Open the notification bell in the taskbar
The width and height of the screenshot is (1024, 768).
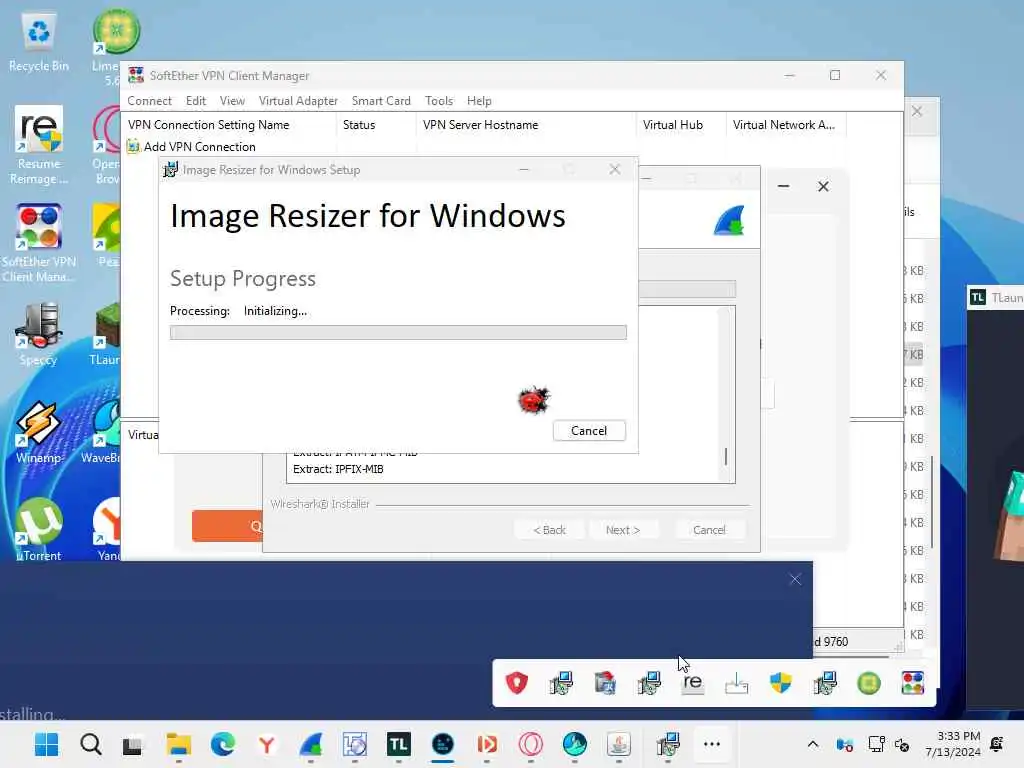(x=997, y=744)
